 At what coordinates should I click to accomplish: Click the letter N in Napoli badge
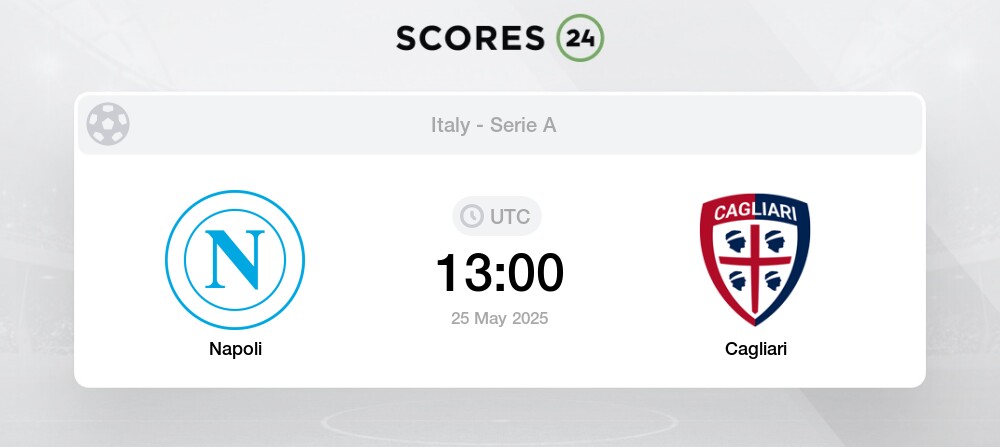(x=235, y=260)
